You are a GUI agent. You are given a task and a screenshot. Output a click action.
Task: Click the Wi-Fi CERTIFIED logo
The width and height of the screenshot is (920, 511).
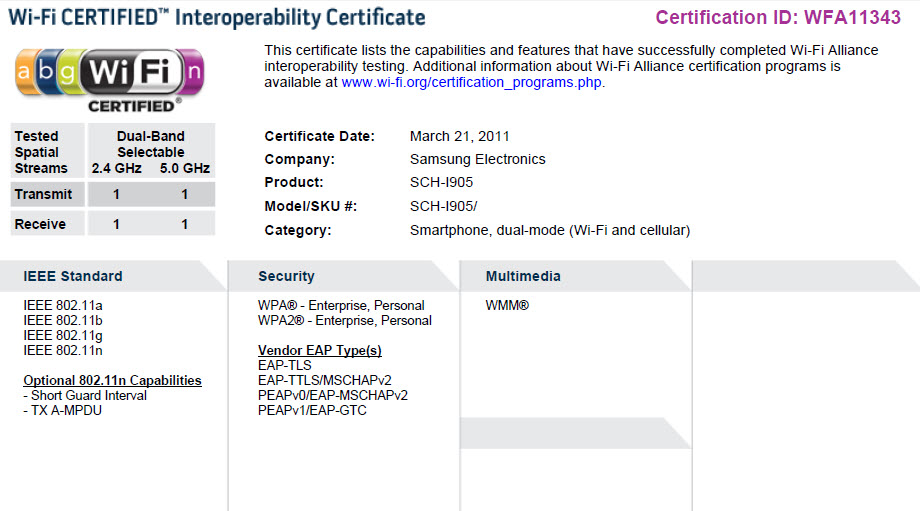pyautogui.click(x=109, y=77)
